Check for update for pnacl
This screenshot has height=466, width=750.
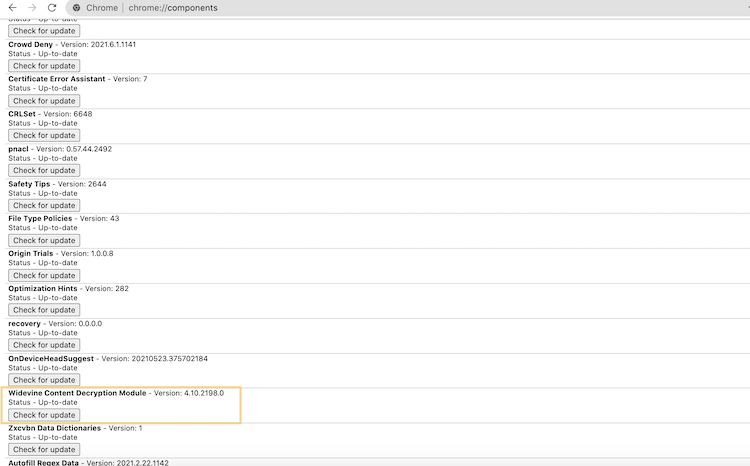coord(44,171)
